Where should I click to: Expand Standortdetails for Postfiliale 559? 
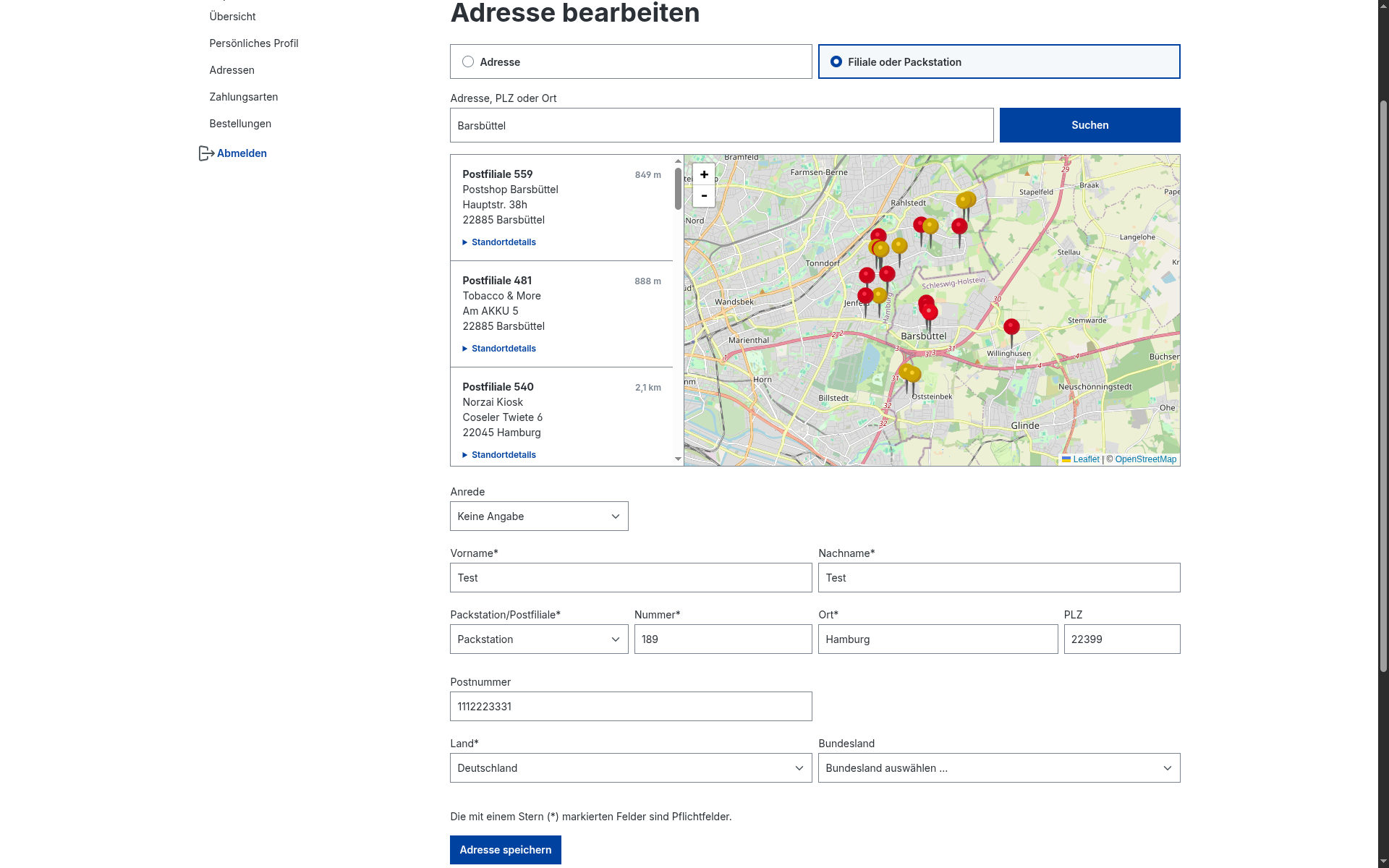tap(499, 242)
